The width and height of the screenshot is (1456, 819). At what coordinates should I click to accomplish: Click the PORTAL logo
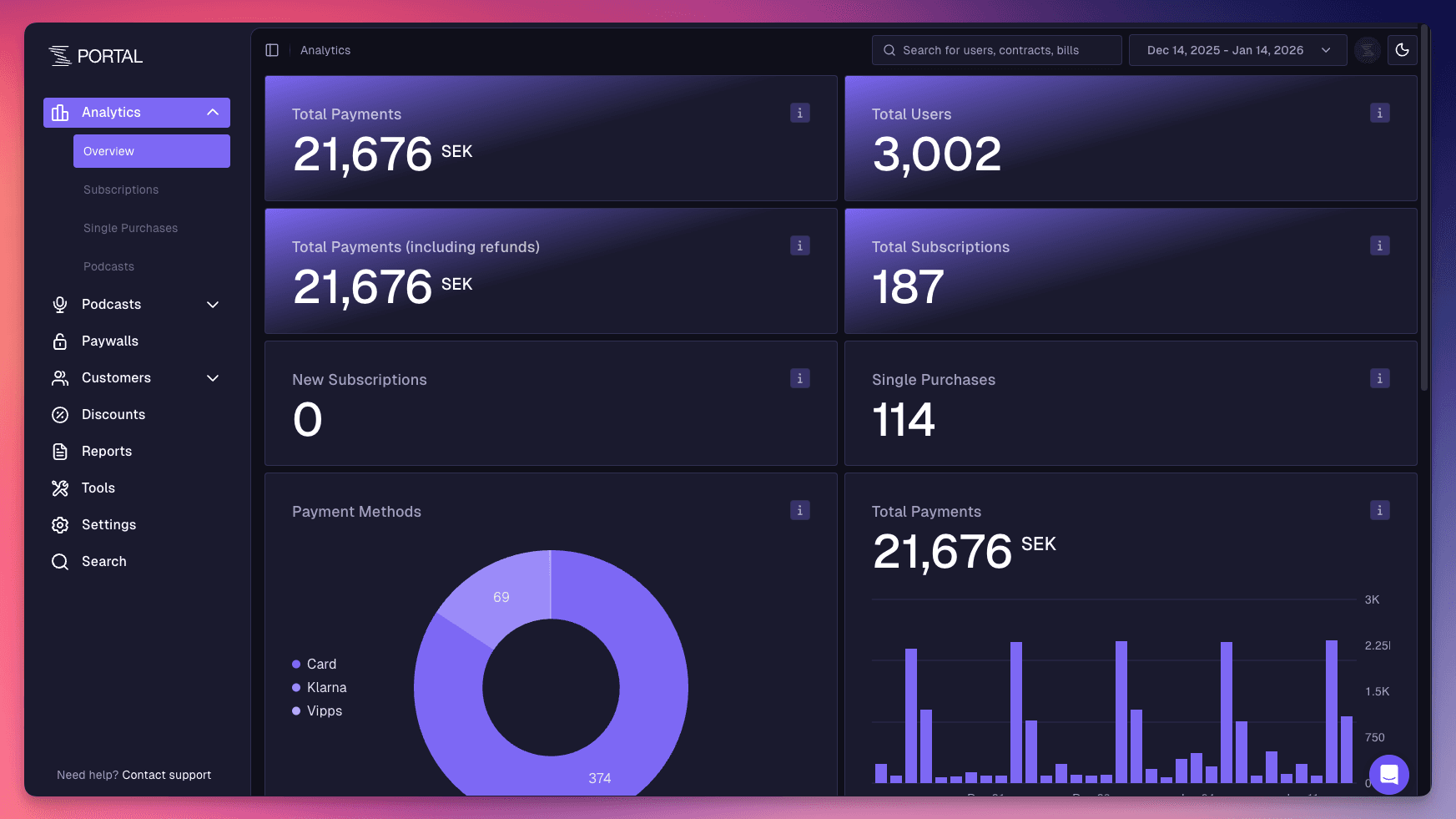coord(96,56)
